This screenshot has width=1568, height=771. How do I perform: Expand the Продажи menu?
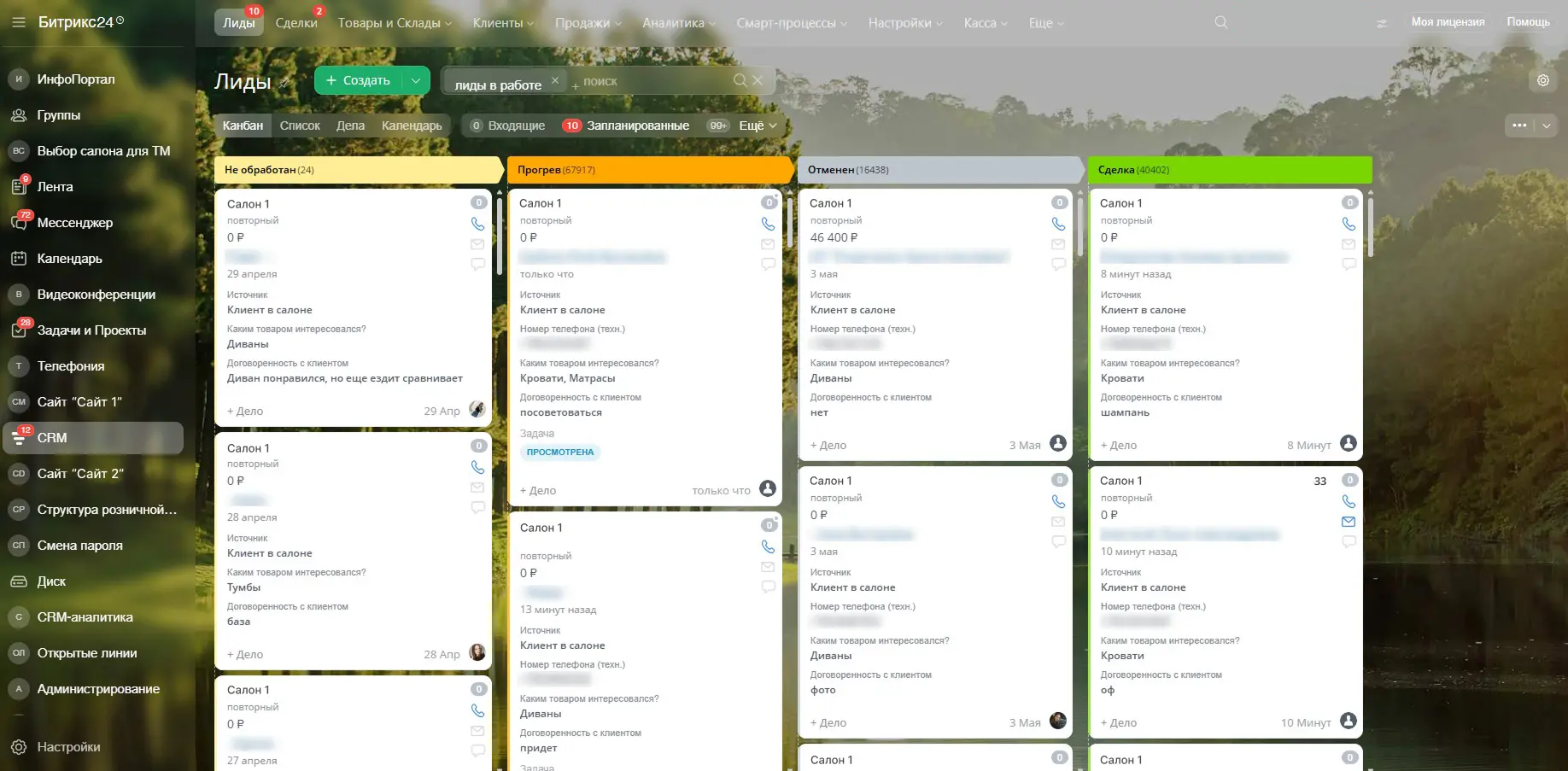(588, 23)
